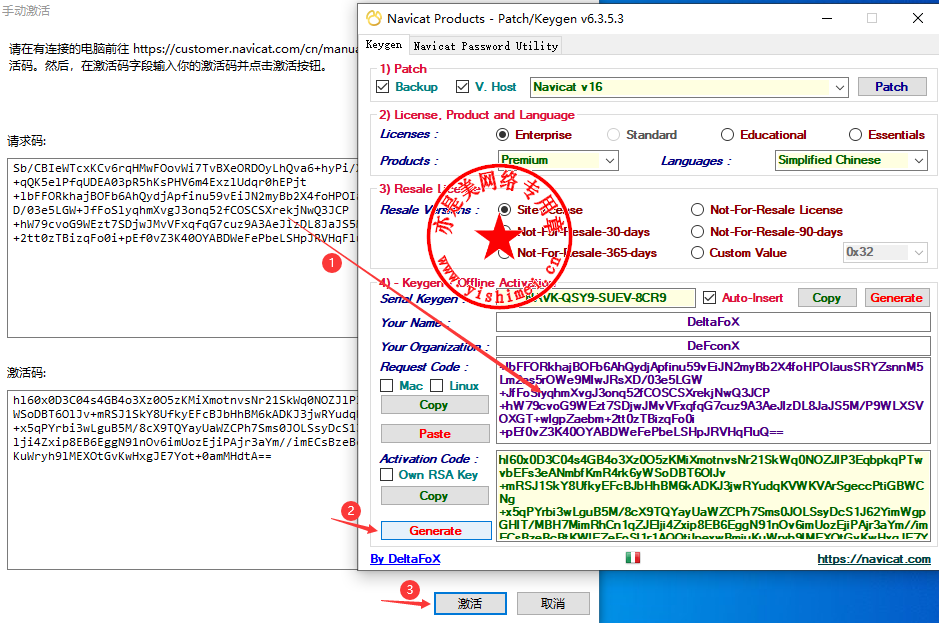Click the Your Name field containing DeltaFoX
The image size is (939, 623).
tap(713, 322)
